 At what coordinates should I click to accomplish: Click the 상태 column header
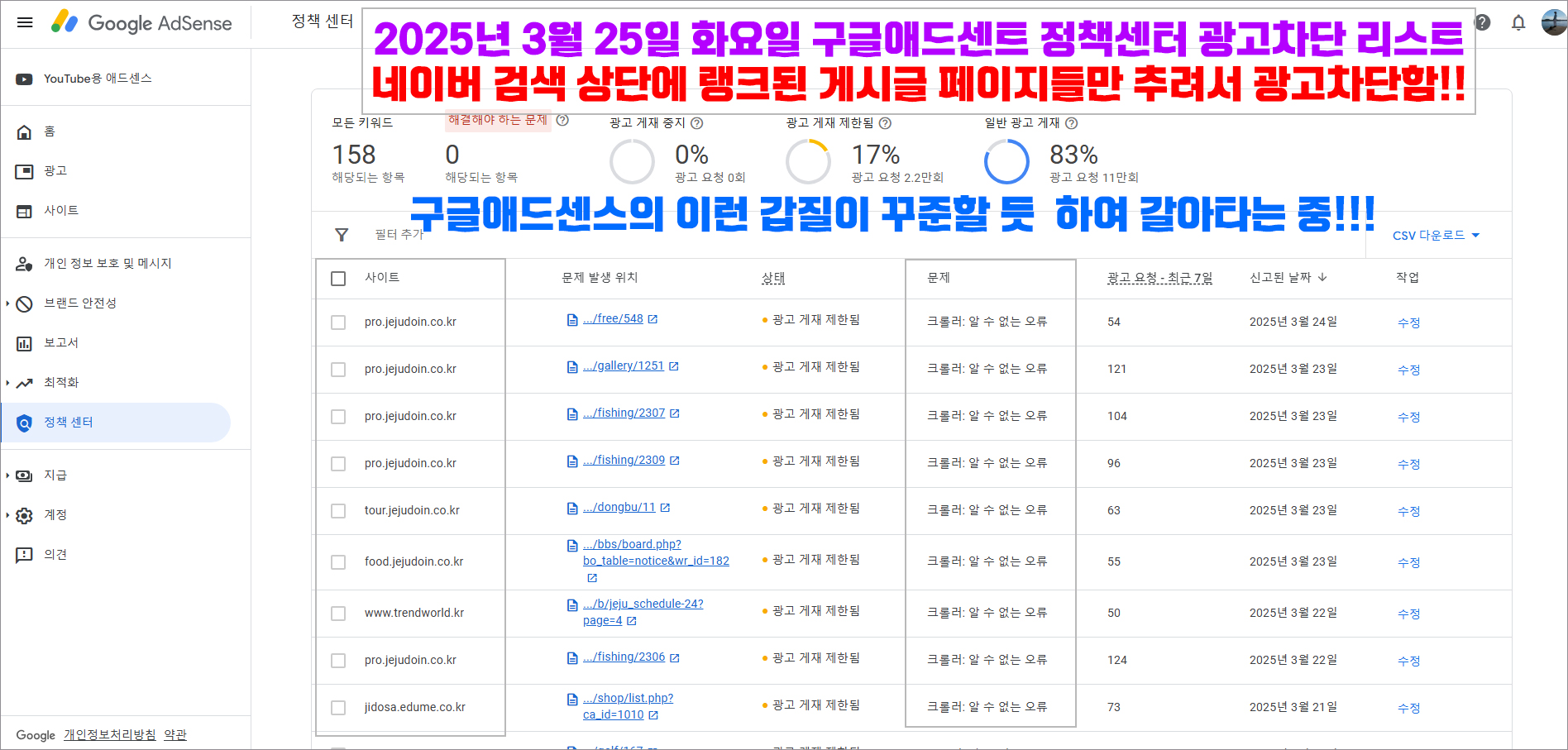(773, 278)
